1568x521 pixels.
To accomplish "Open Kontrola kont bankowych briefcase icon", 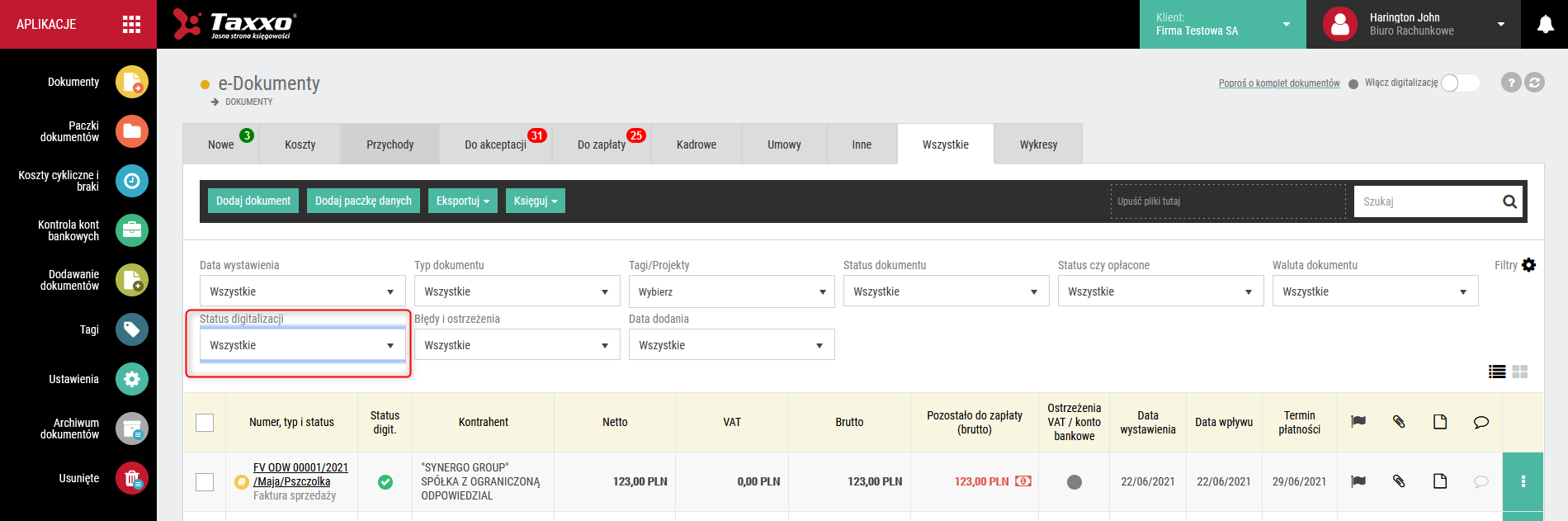I will tap(132, 230).
